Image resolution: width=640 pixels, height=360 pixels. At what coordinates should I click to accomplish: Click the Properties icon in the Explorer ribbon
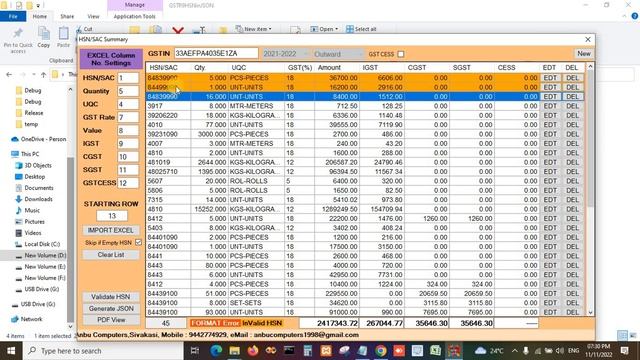point(295,30)
